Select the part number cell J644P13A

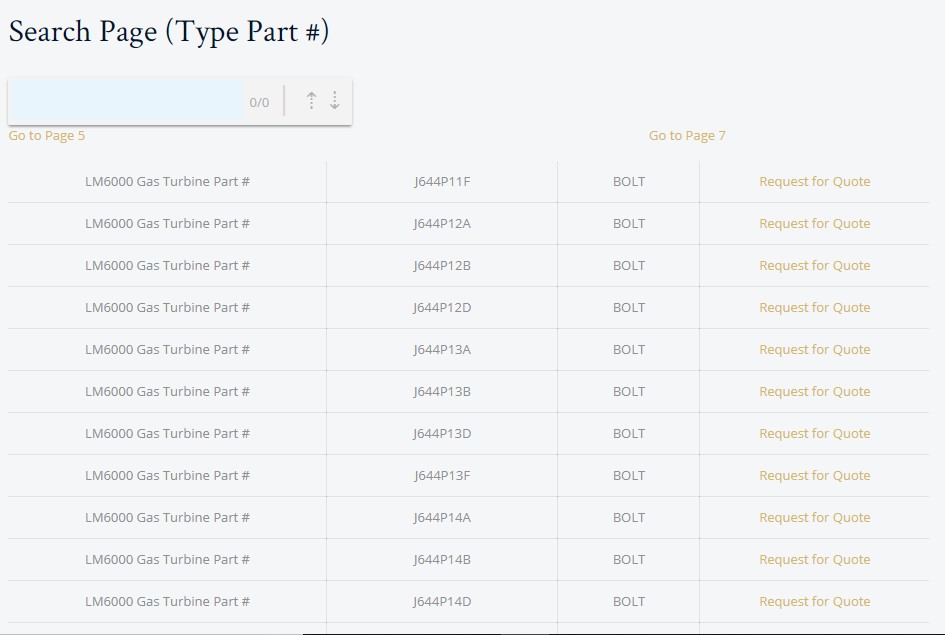(442, 349)
